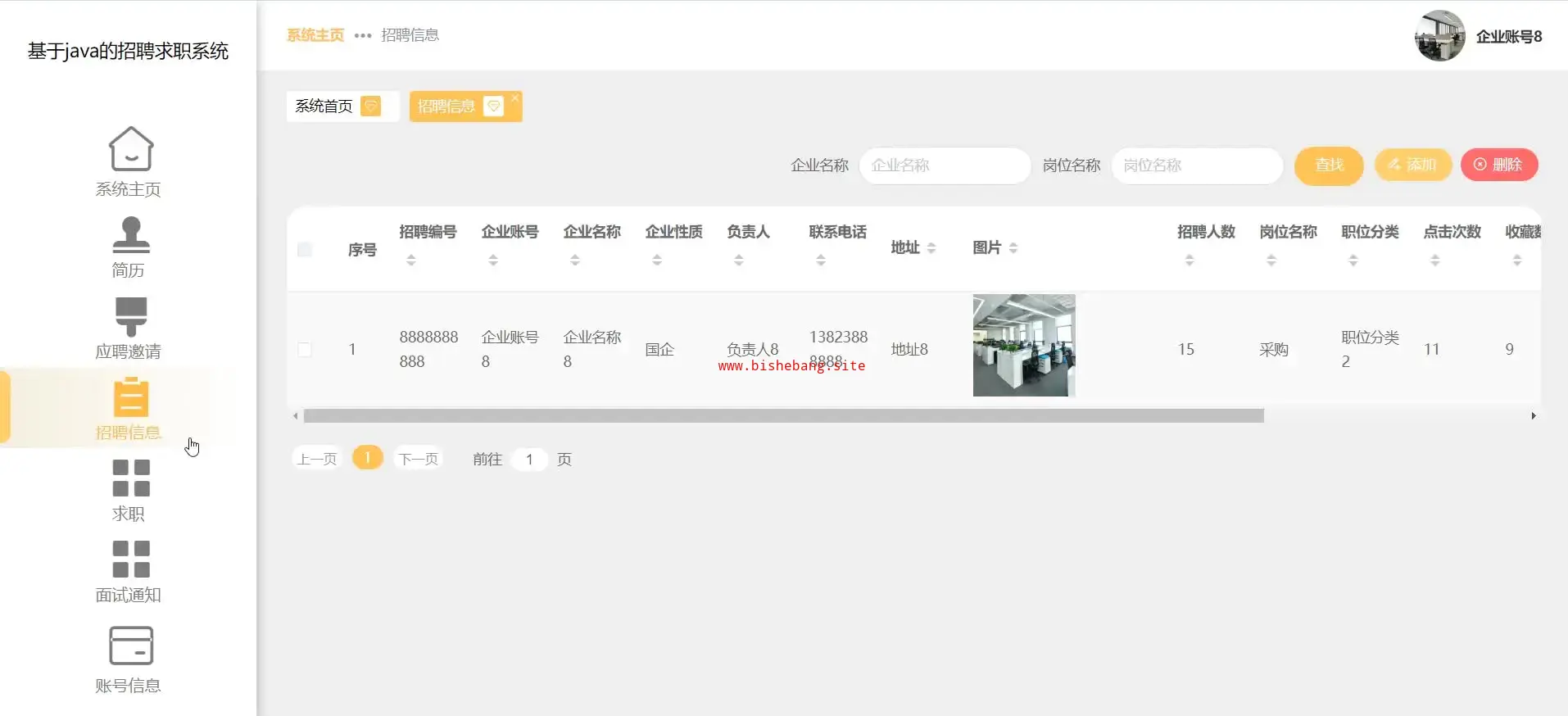The width and height of the screenshot is (1568, 716).
Task: Sort by 地址 column arrows
Action: (x=931, y=248)
